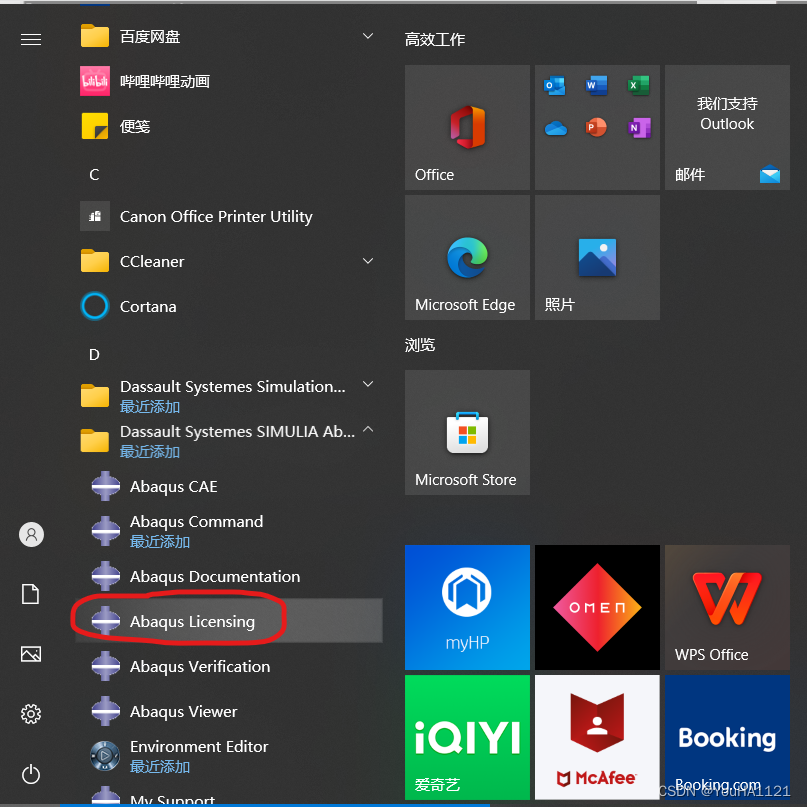Open the Documents shortcut in the sidebar

tap(30, 594)
